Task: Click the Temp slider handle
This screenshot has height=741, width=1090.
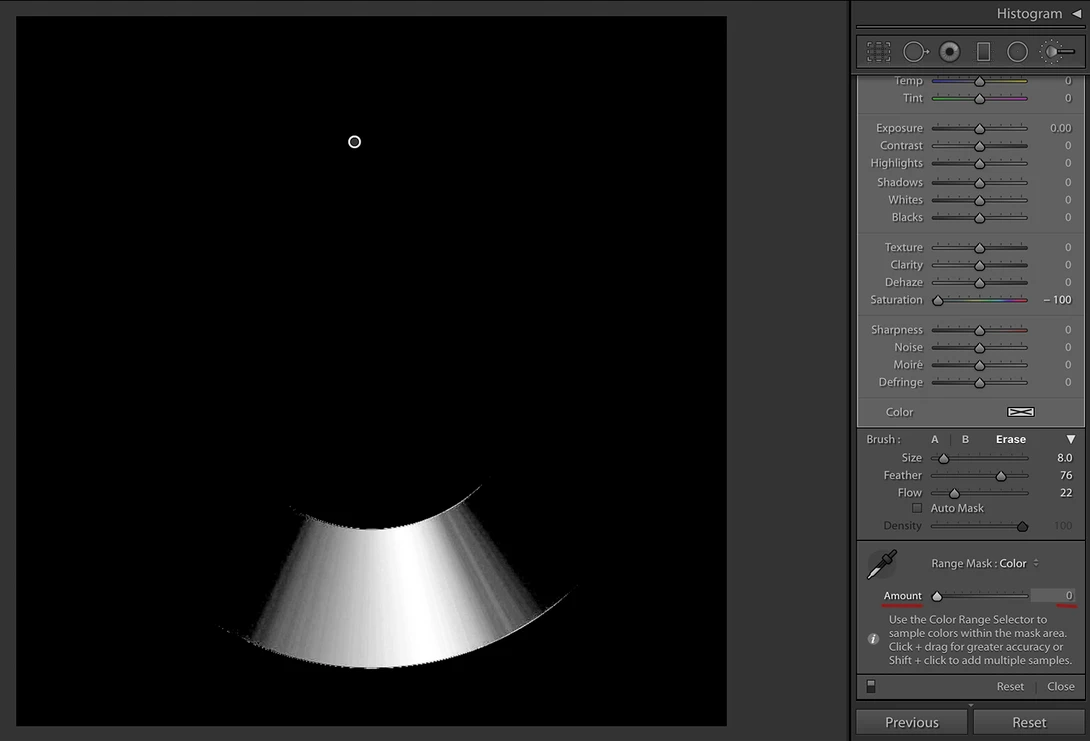Action: pyautogui.click(x=979, y=81)
